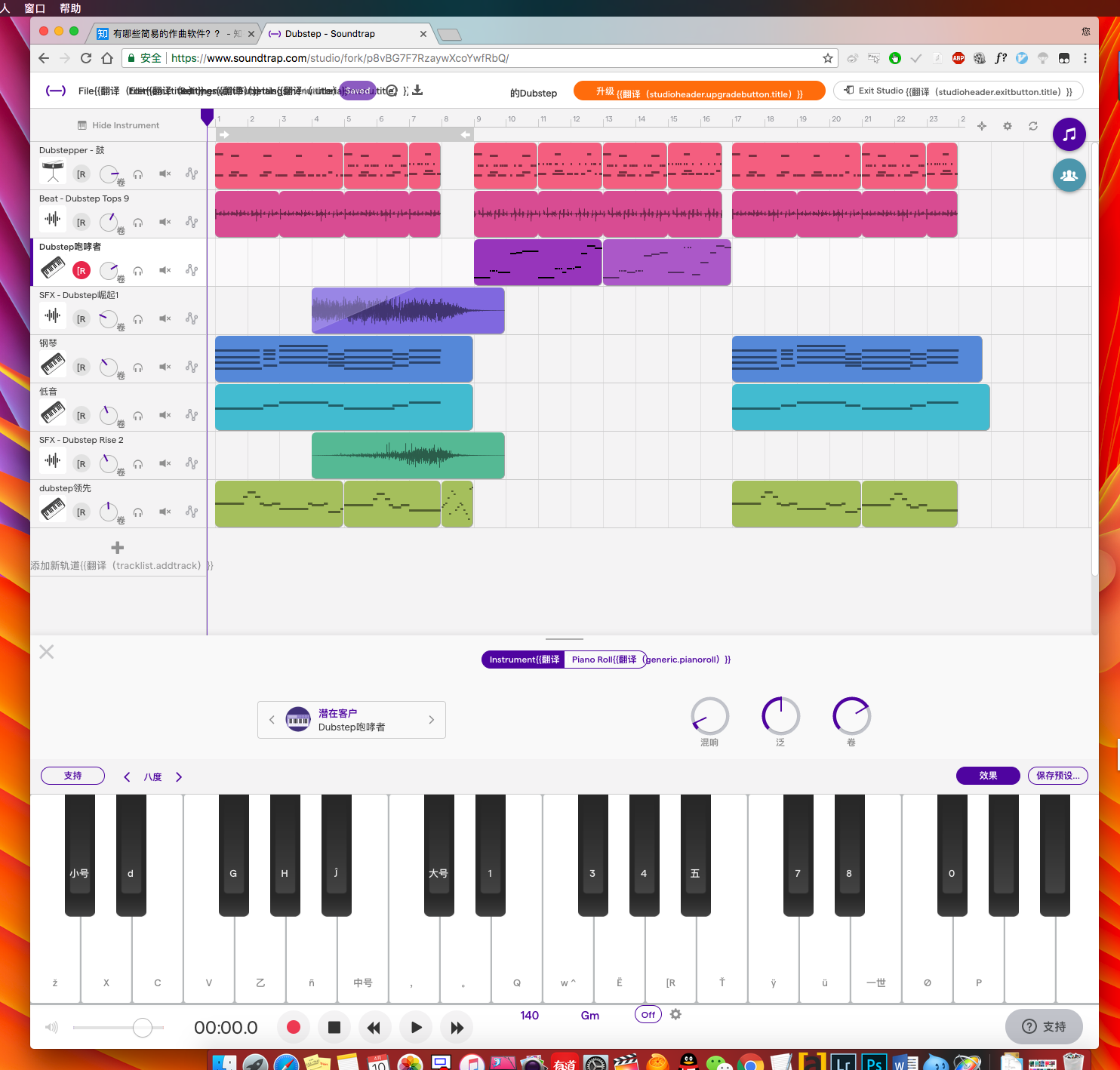The width and height of the screenshot is (1120, 1070).
Task: Click drum kit icon on Dubstepper track
Action: (53, 173)
